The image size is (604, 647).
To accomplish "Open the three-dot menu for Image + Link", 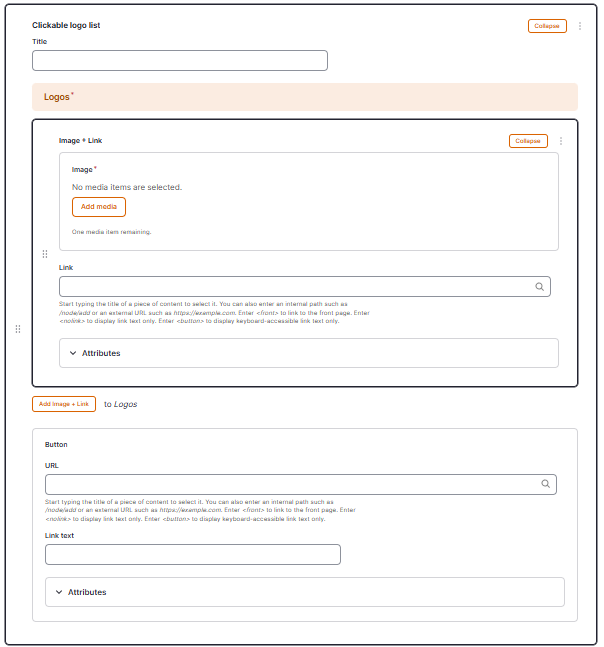I will pos(561,141).
